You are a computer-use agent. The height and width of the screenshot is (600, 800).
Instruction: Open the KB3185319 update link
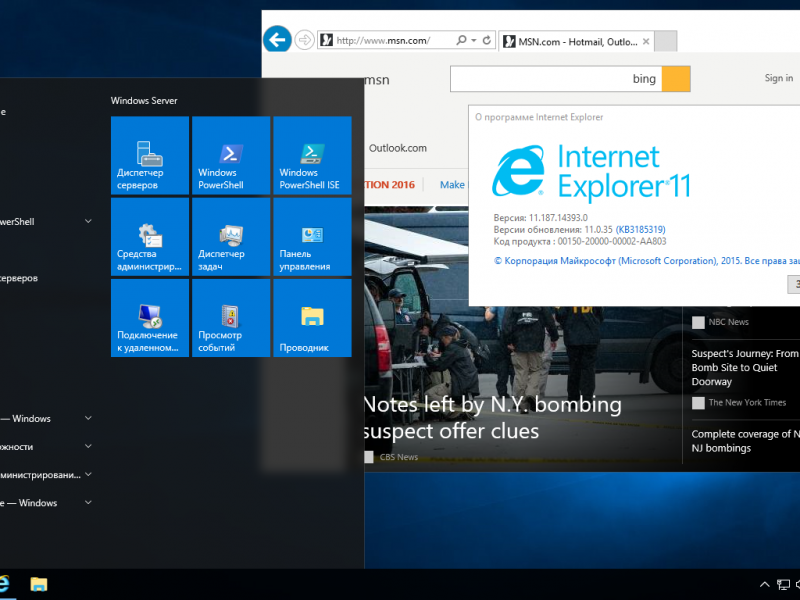tap(640, 230)
